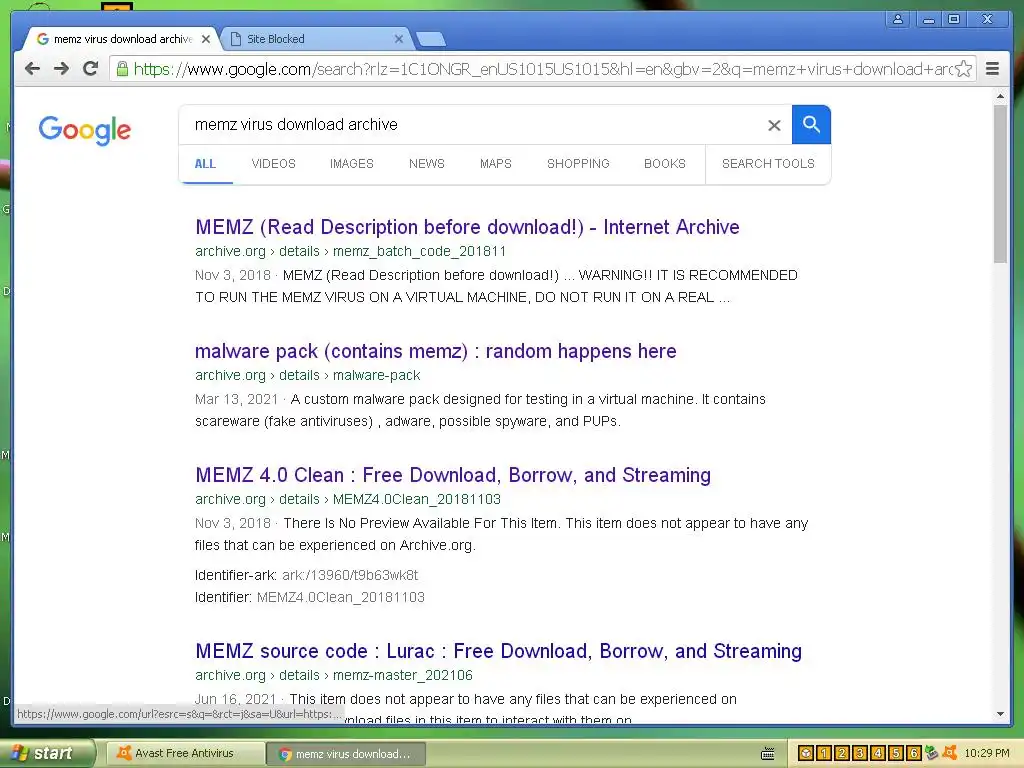Viewport: 1024px width, 768px height.
Task: Select virtual desktop 6 tray icon
Action: pos(914,753)
